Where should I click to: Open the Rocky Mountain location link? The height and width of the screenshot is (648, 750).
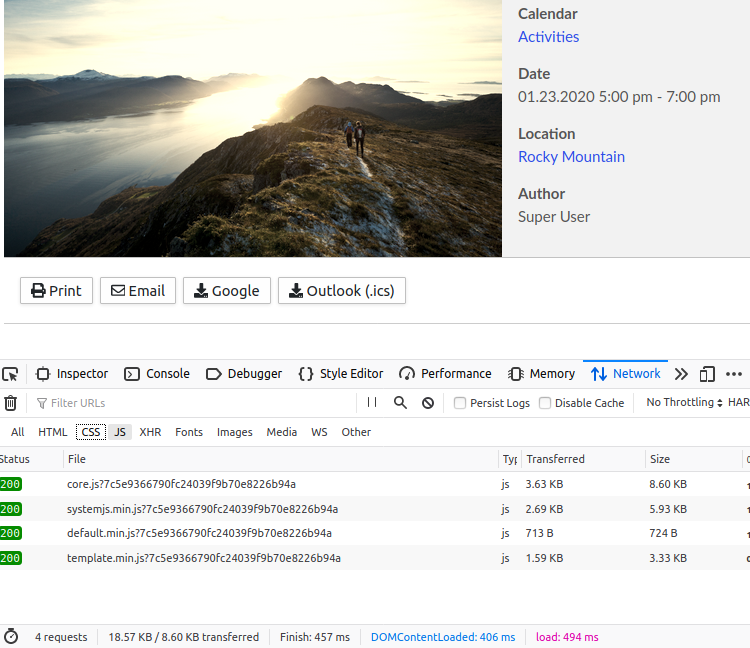point(571,157)
